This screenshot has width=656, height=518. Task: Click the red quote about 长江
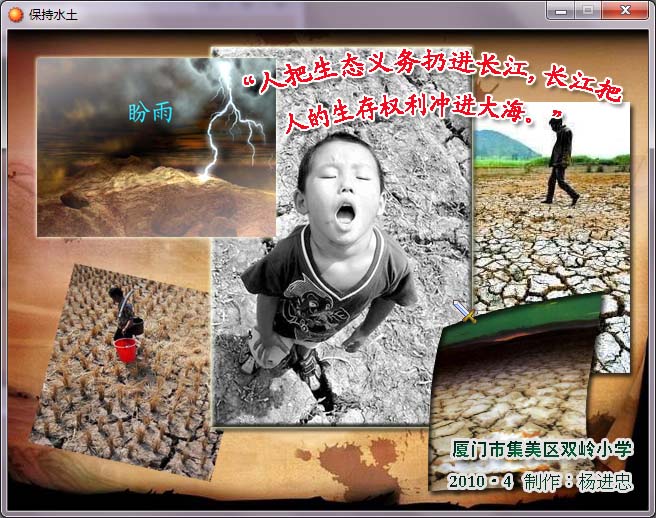tap(433, 91)
